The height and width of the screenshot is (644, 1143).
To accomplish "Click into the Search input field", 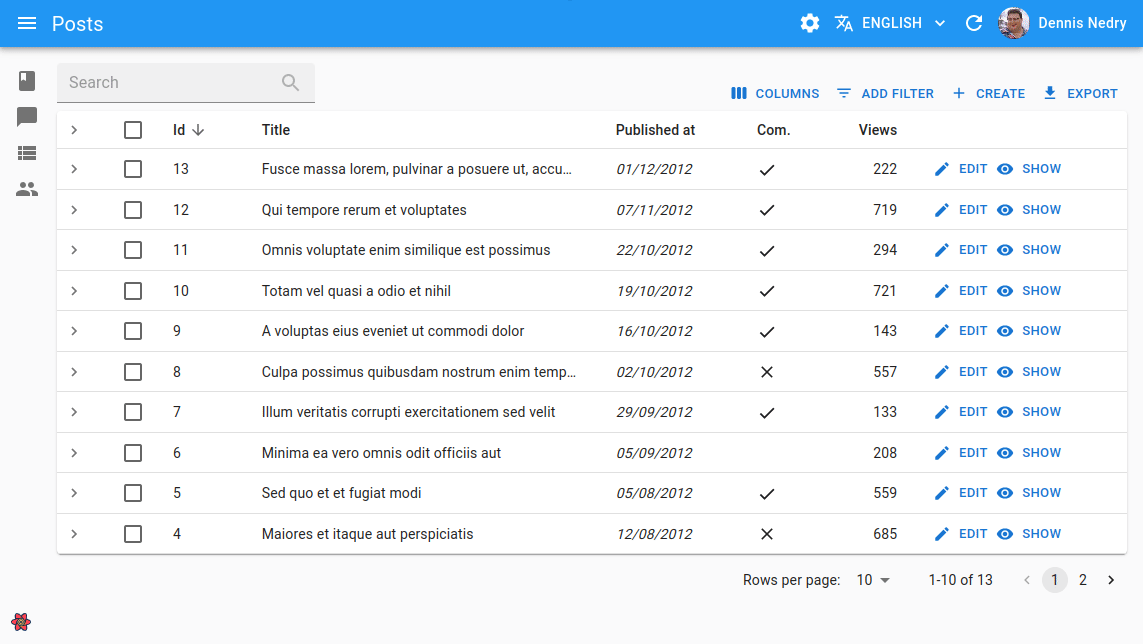I will click(171, 82).
